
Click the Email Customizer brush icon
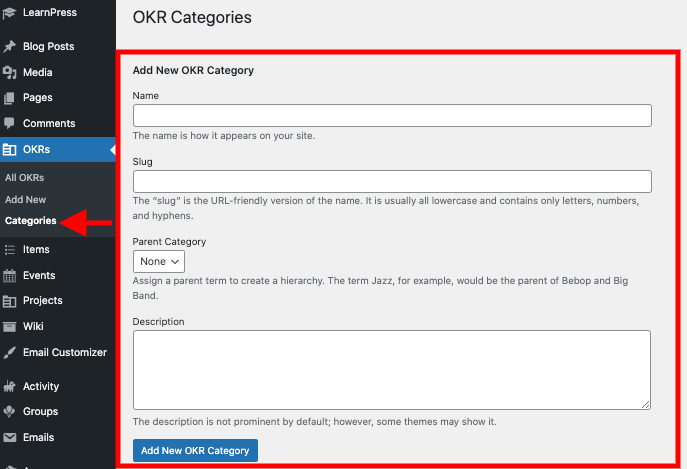coord(10,352)
